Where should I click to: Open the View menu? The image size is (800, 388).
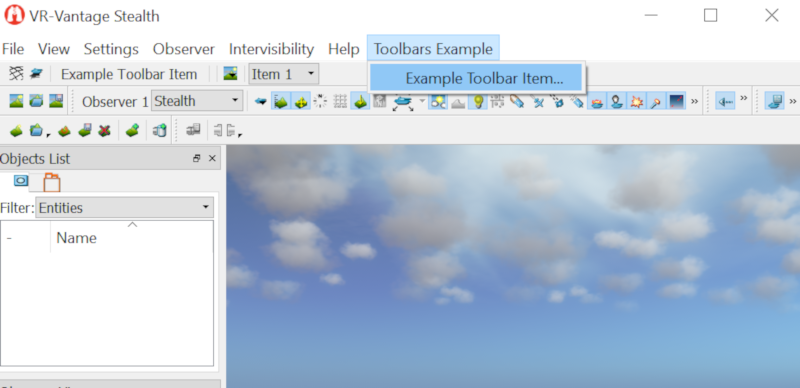tap(54, 49)
